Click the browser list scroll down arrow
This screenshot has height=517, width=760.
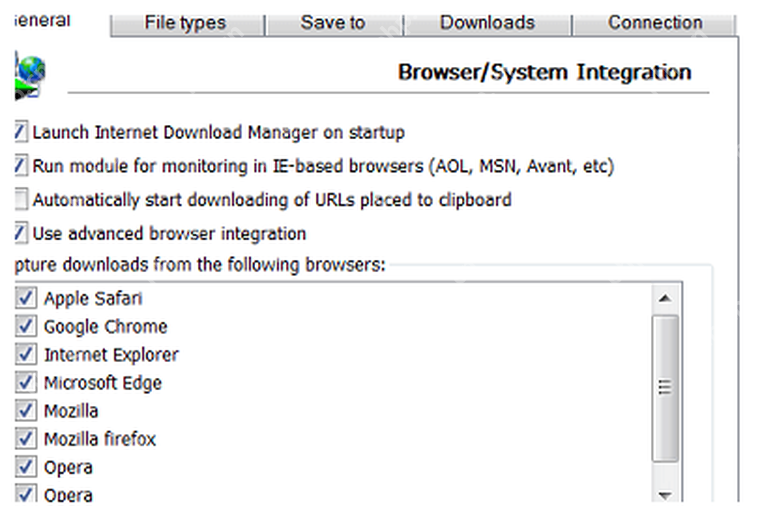pyautogui.click(x=665, y=494)
